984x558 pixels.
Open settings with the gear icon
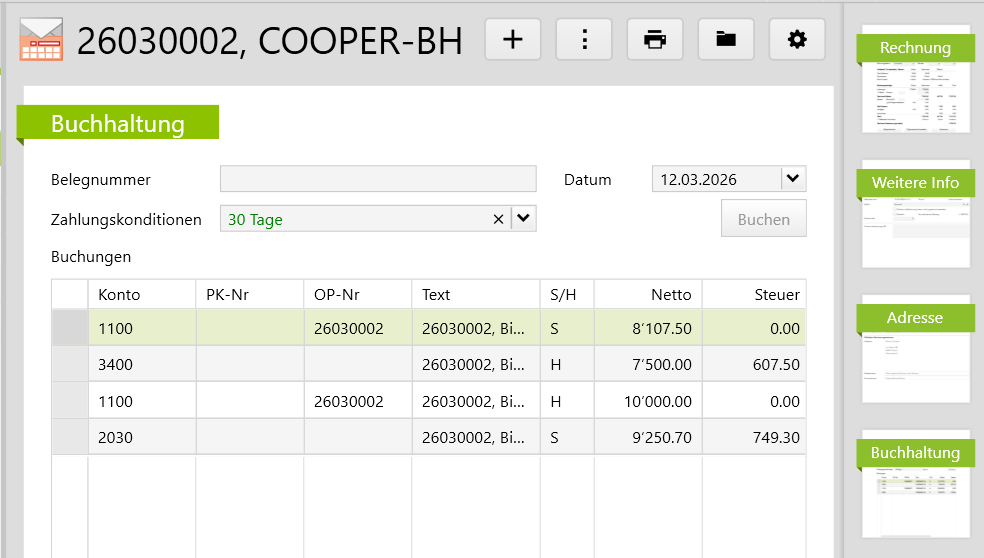(797, 40)
